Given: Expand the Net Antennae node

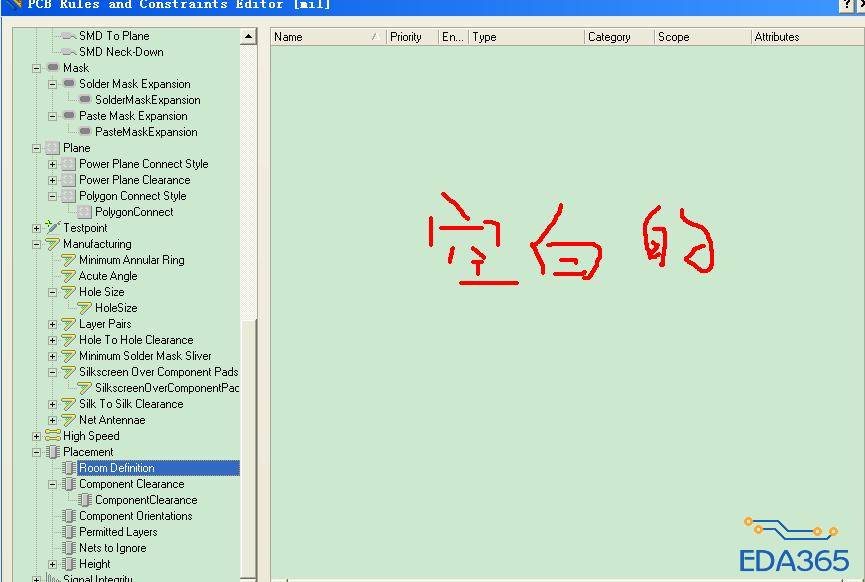Looking at the screenshot, I should (52, 420).
